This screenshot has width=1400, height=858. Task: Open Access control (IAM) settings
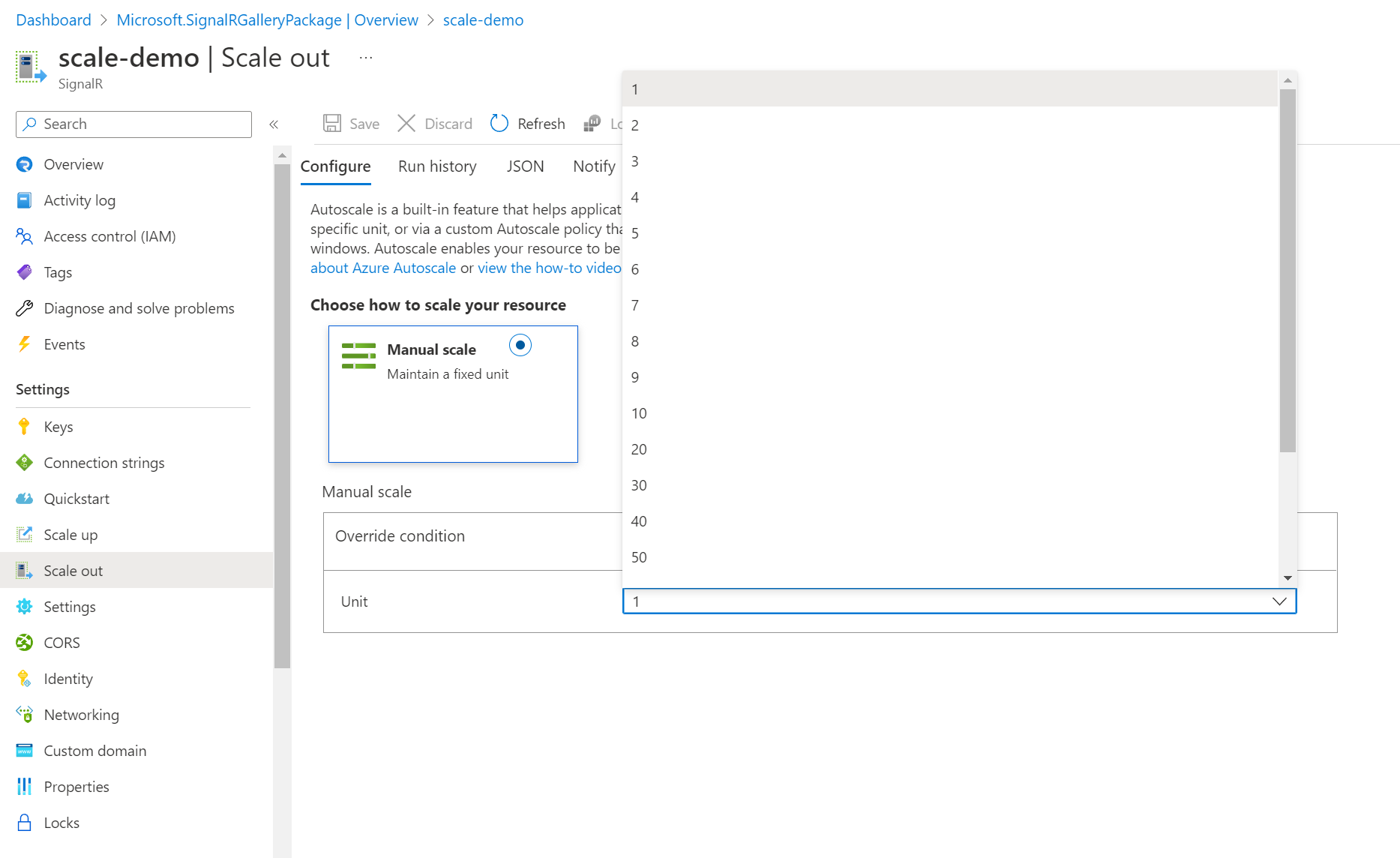click(x=109, y=235)
